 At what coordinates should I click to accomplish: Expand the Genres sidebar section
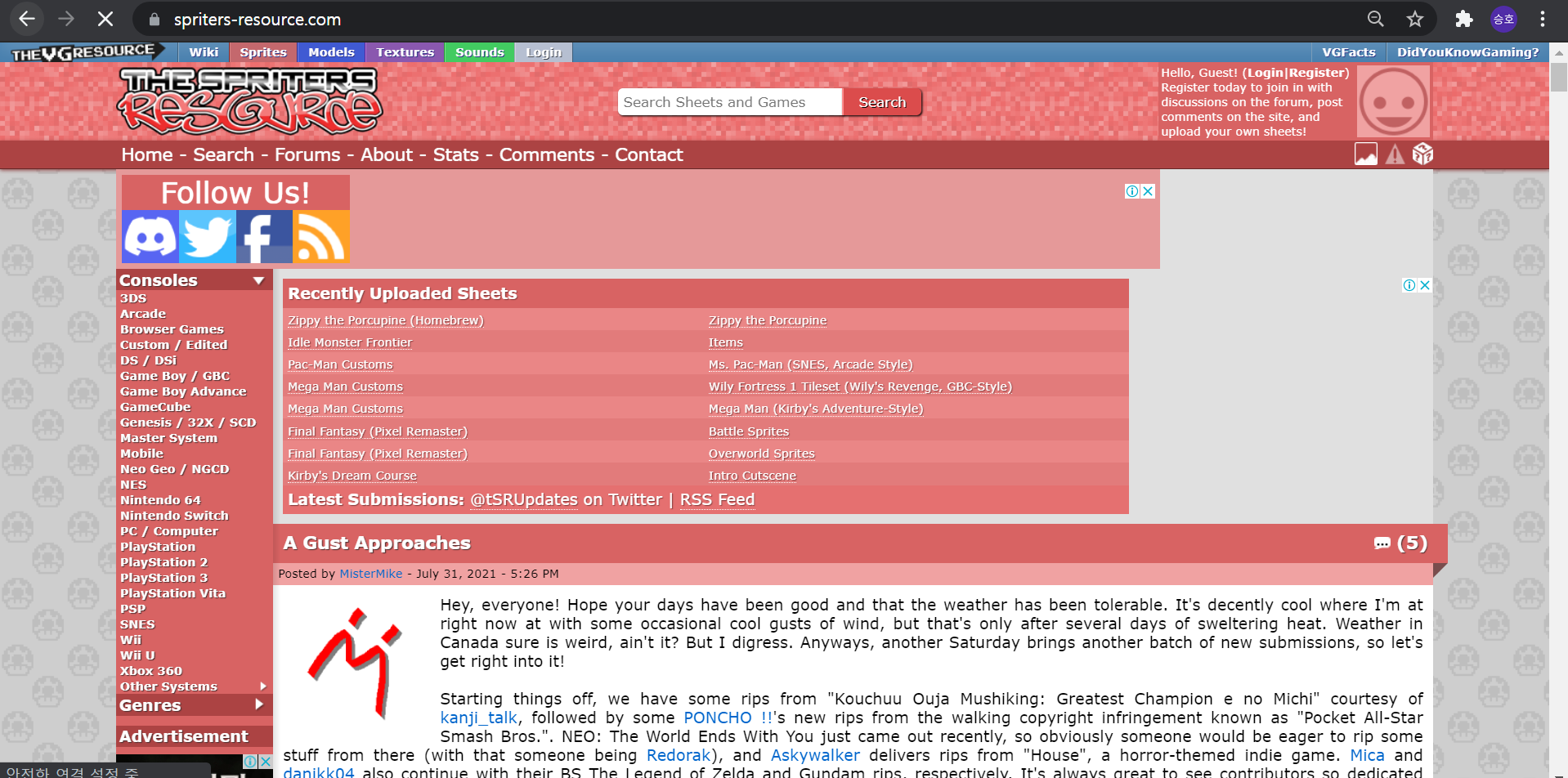(x=259, y=704)
